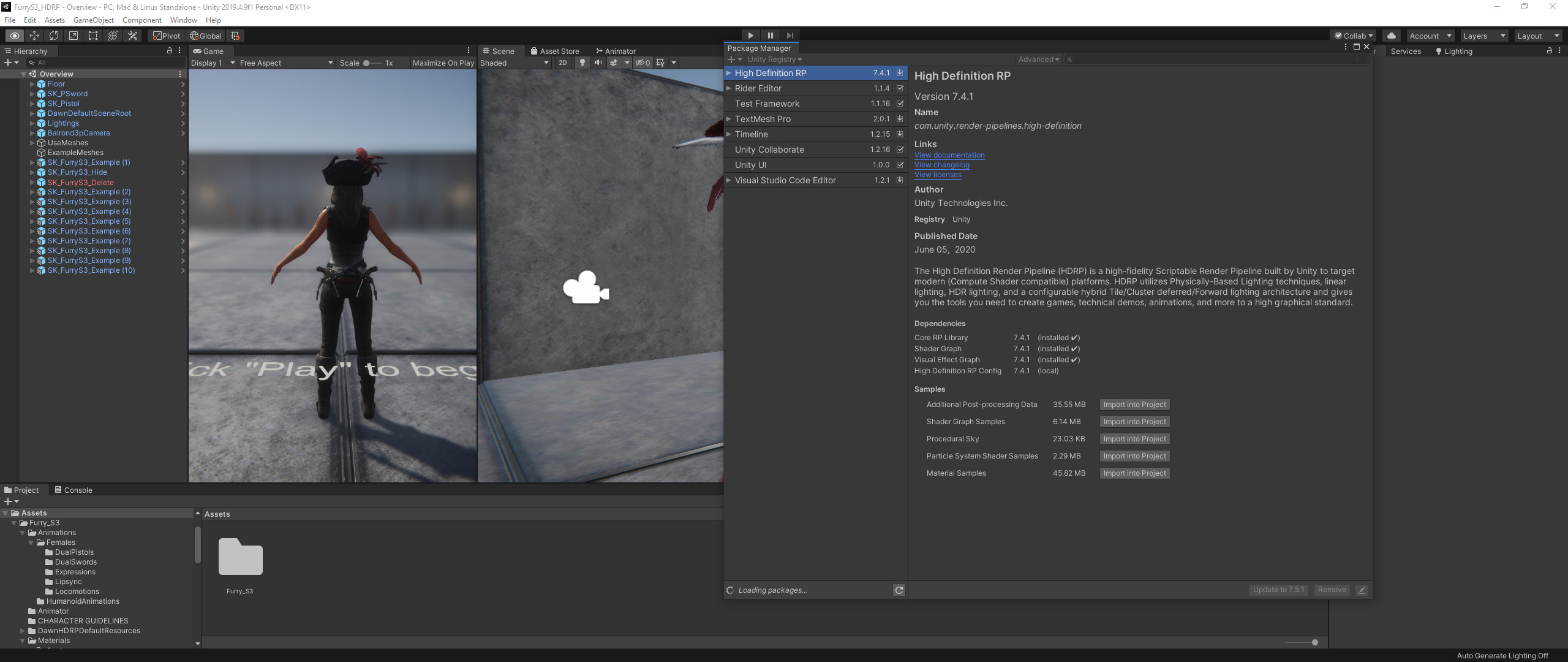The image size is (1568, 662).
Task: Open Display 1 dropdown
Action: 213,63
